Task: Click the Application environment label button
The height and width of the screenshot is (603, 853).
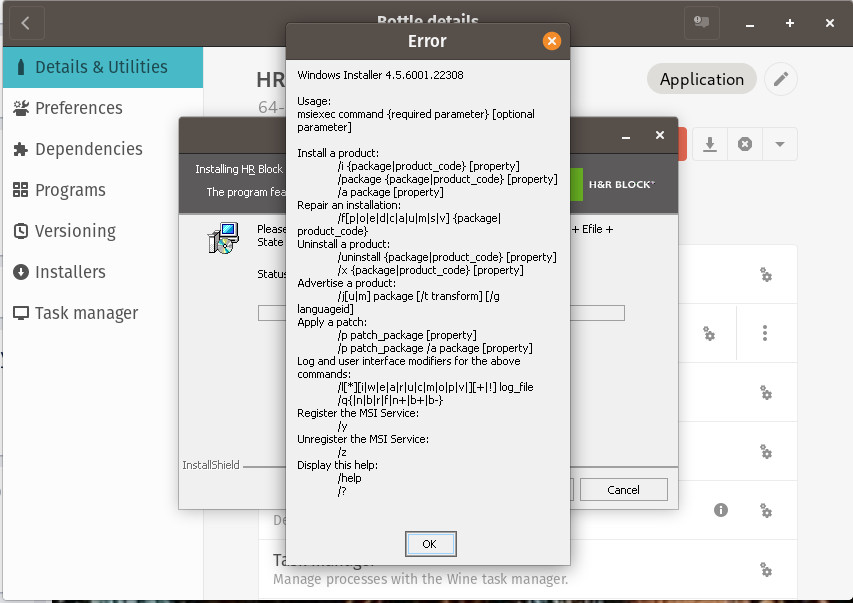Action: (702, 79)
